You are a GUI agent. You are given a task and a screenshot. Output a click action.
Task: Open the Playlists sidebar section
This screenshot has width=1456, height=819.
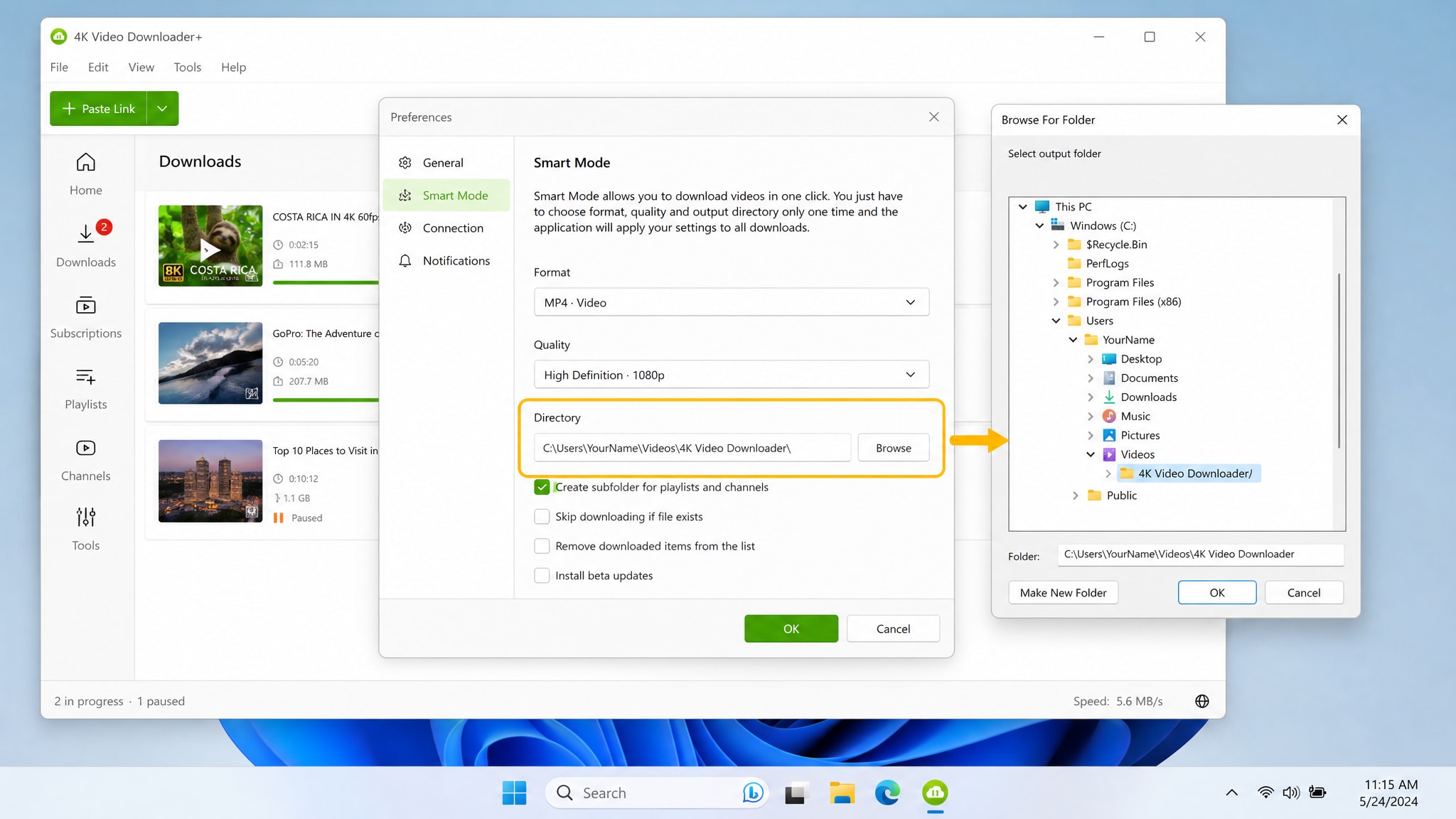point(85,388)
